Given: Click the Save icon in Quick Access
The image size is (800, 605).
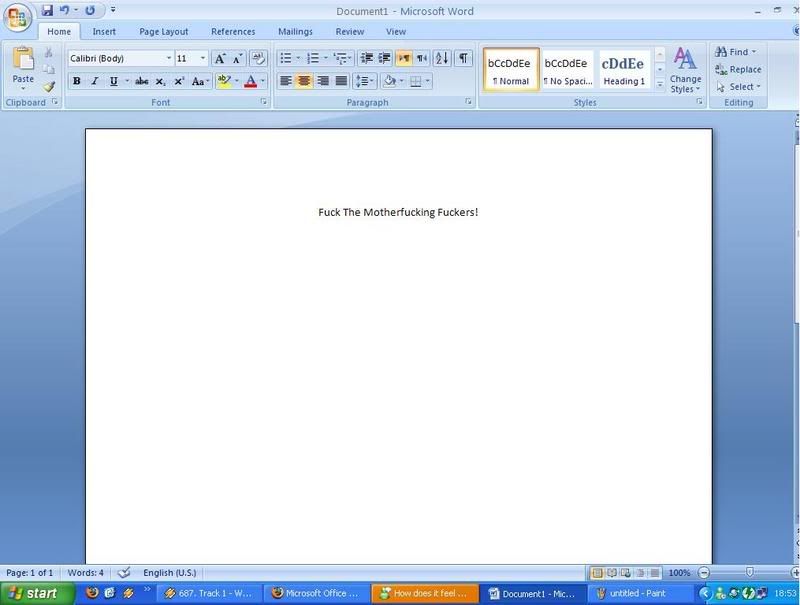Looking at the screenshot, I should 47,11.
